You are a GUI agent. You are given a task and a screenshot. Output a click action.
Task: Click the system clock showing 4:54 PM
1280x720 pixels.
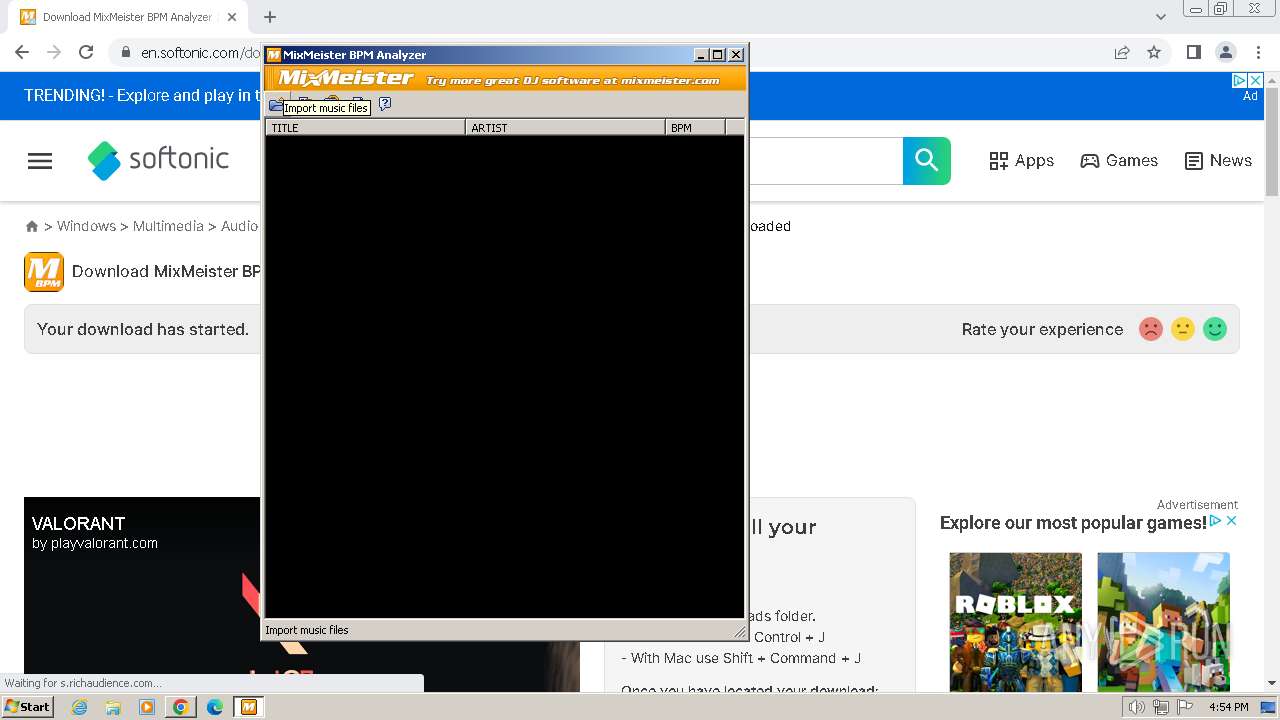point(1228,707)
